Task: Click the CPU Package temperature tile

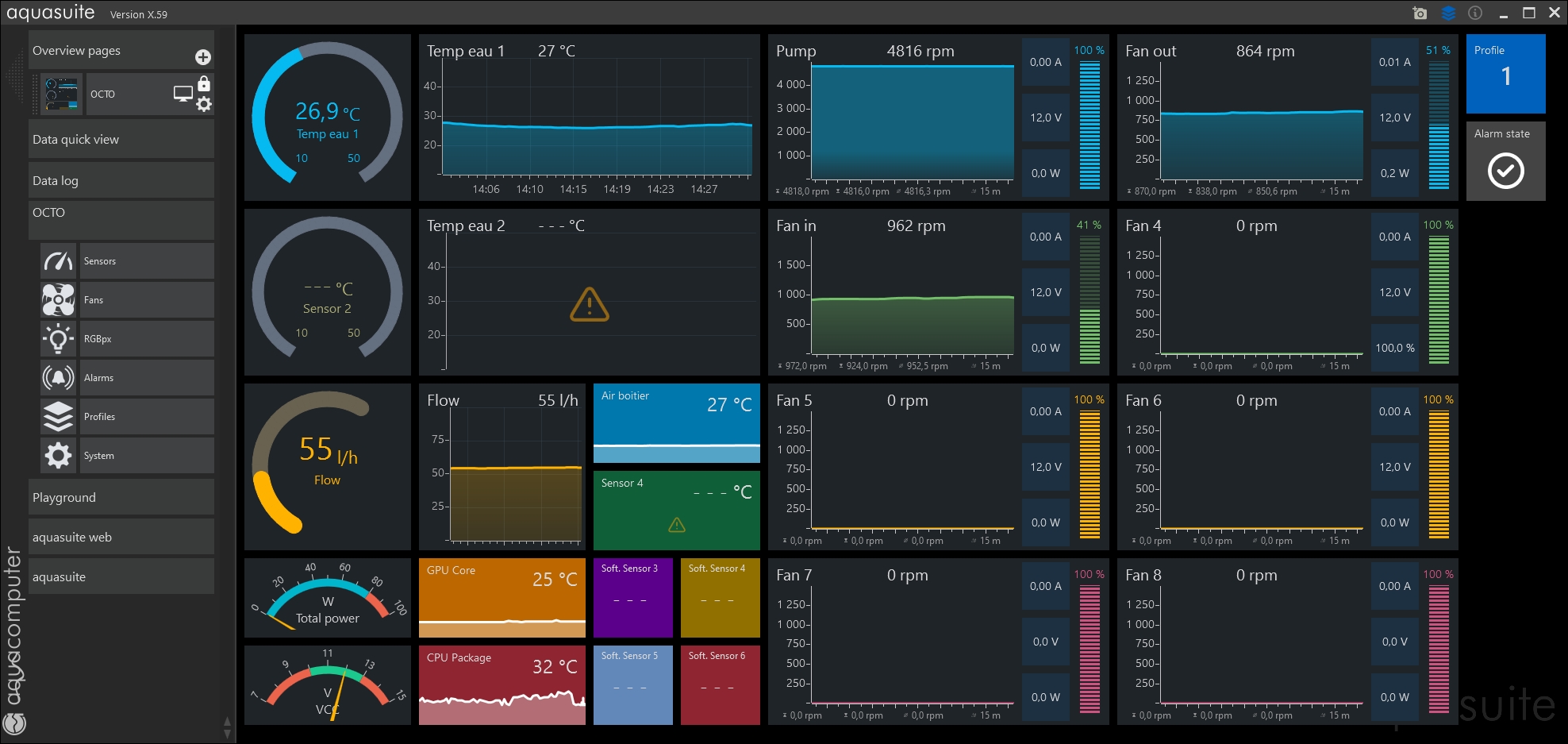Action: point(502,685)
